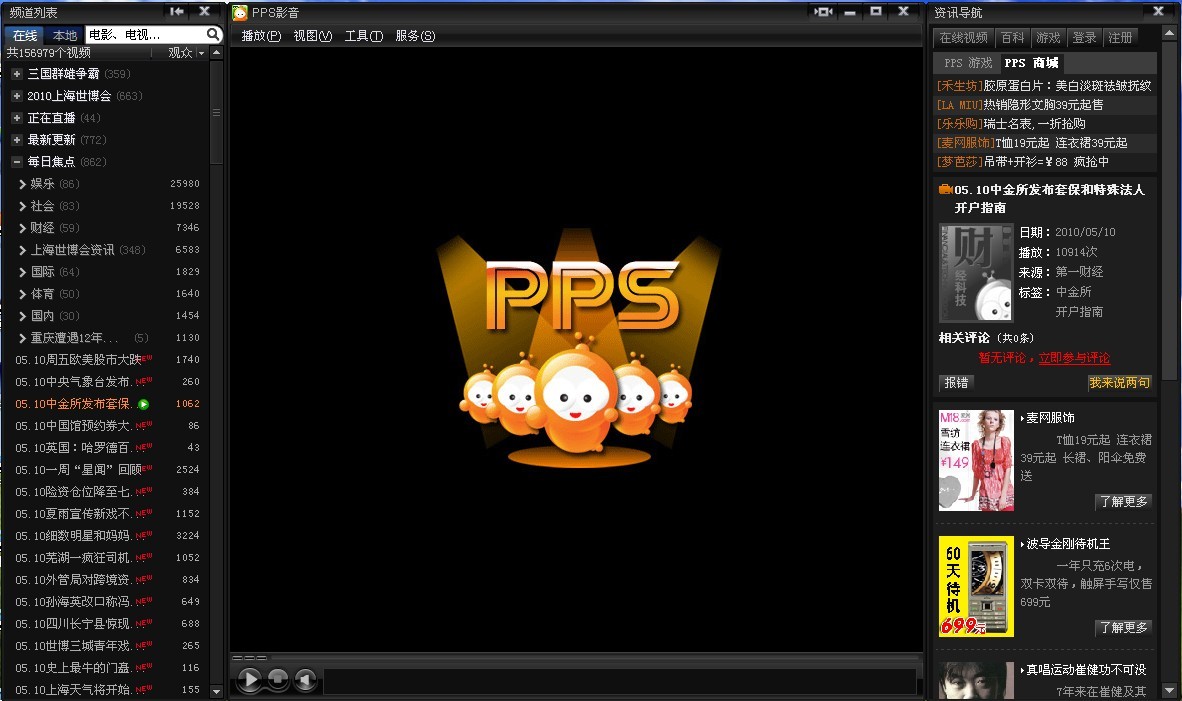The image size is (1182, 701).
Task: Open the 游戏 tab in 资讯导航
Action: 1048,38
